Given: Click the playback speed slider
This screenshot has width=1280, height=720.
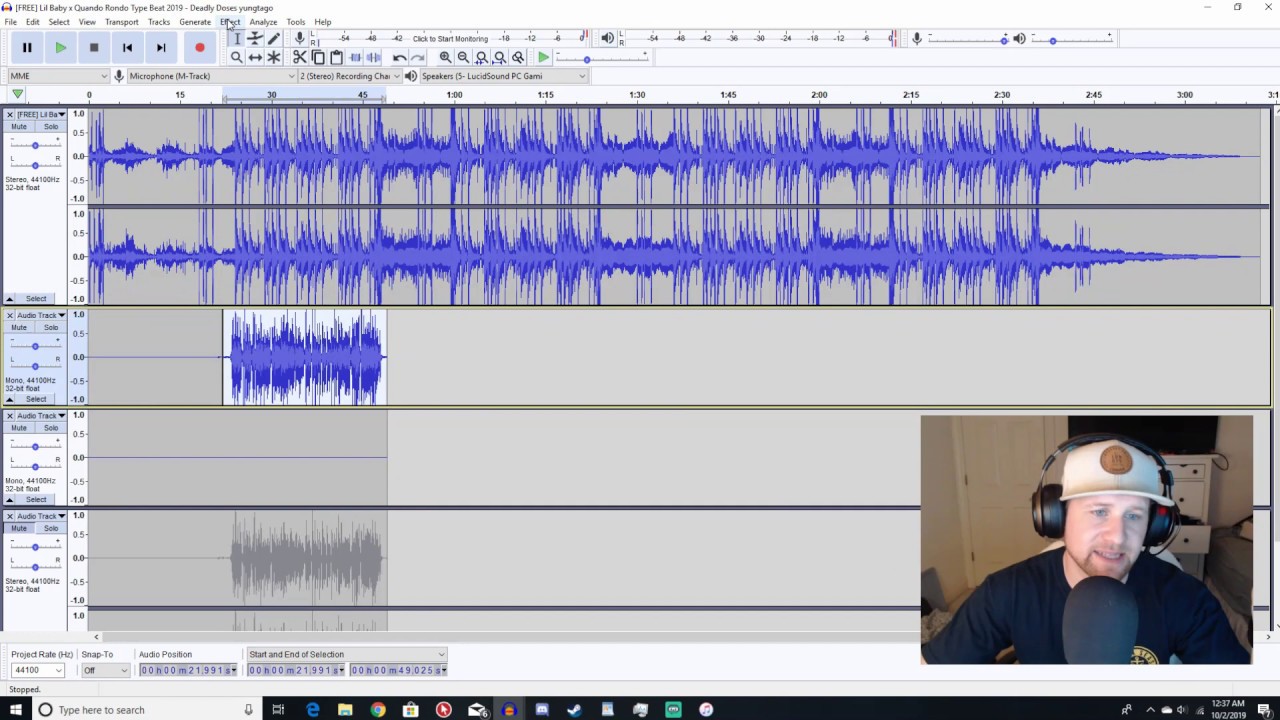Looking at the screenshot, I should click(x=603, y=59).
